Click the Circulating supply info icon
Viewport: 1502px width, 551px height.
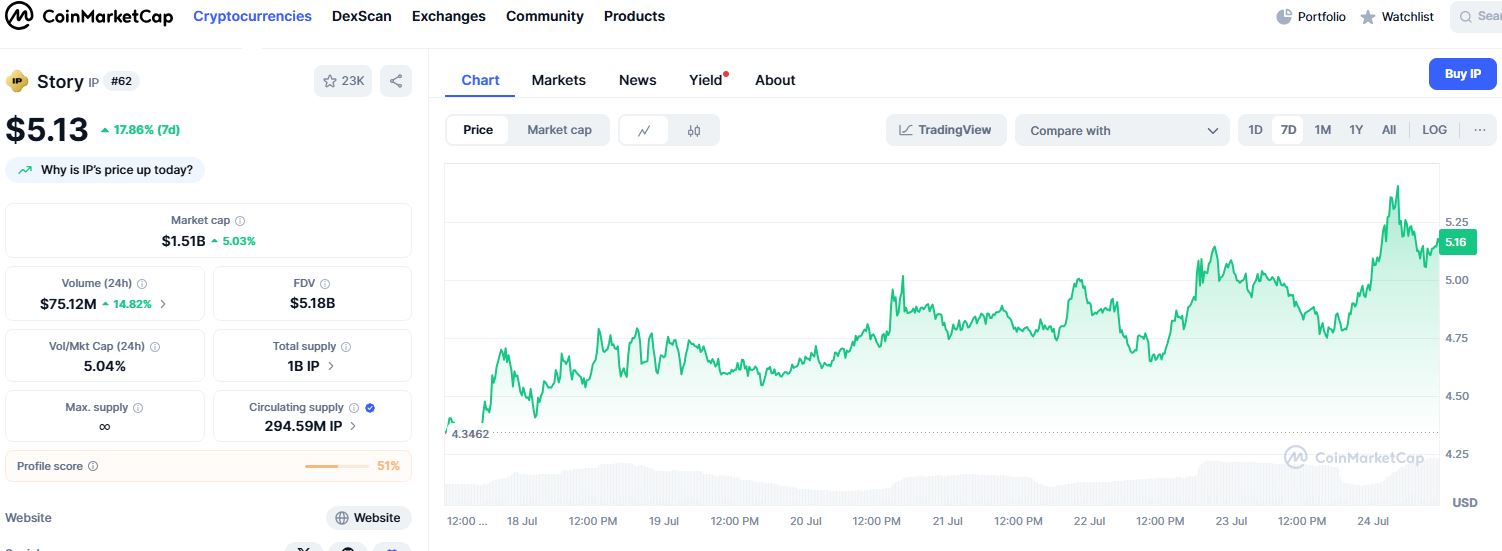point(354,408)
